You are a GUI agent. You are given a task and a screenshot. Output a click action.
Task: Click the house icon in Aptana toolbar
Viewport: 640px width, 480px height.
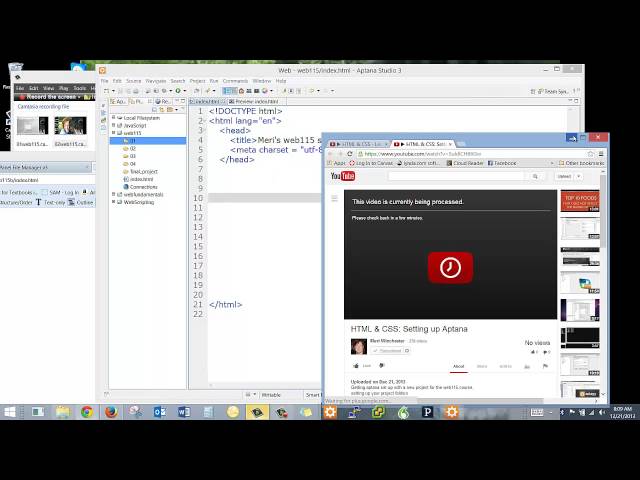[x=241, y=91]
